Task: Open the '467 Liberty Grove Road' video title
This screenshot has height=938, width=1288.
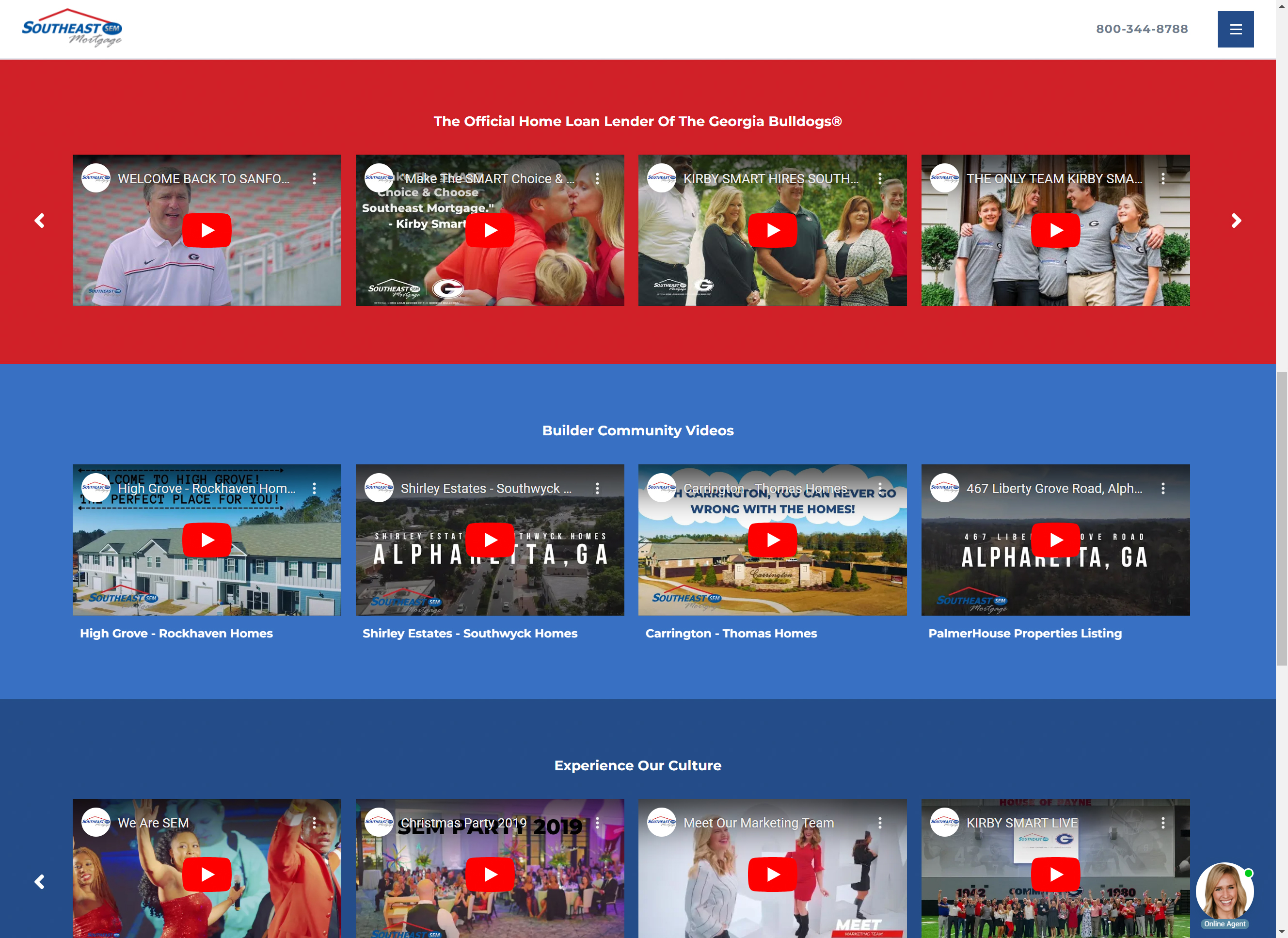Action: click(x=1054, y=488)
